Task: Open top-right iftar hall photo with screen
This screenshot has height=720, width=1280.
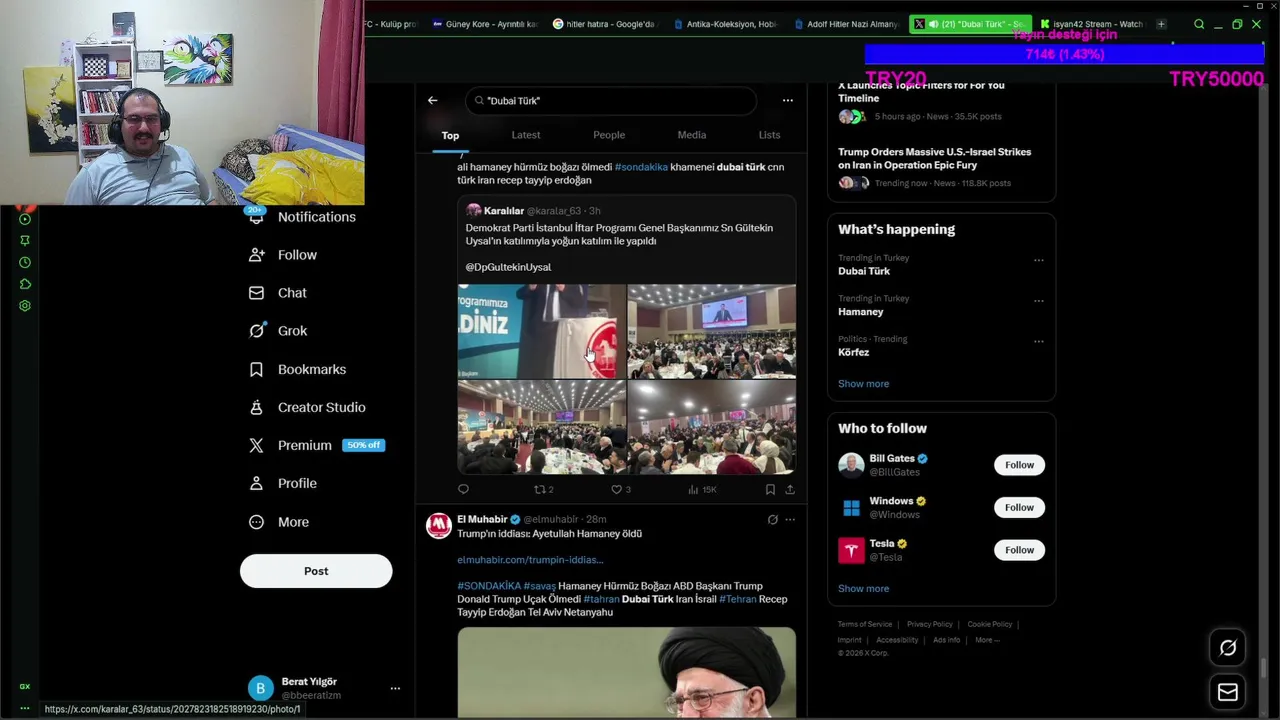Action: [711, 331]
